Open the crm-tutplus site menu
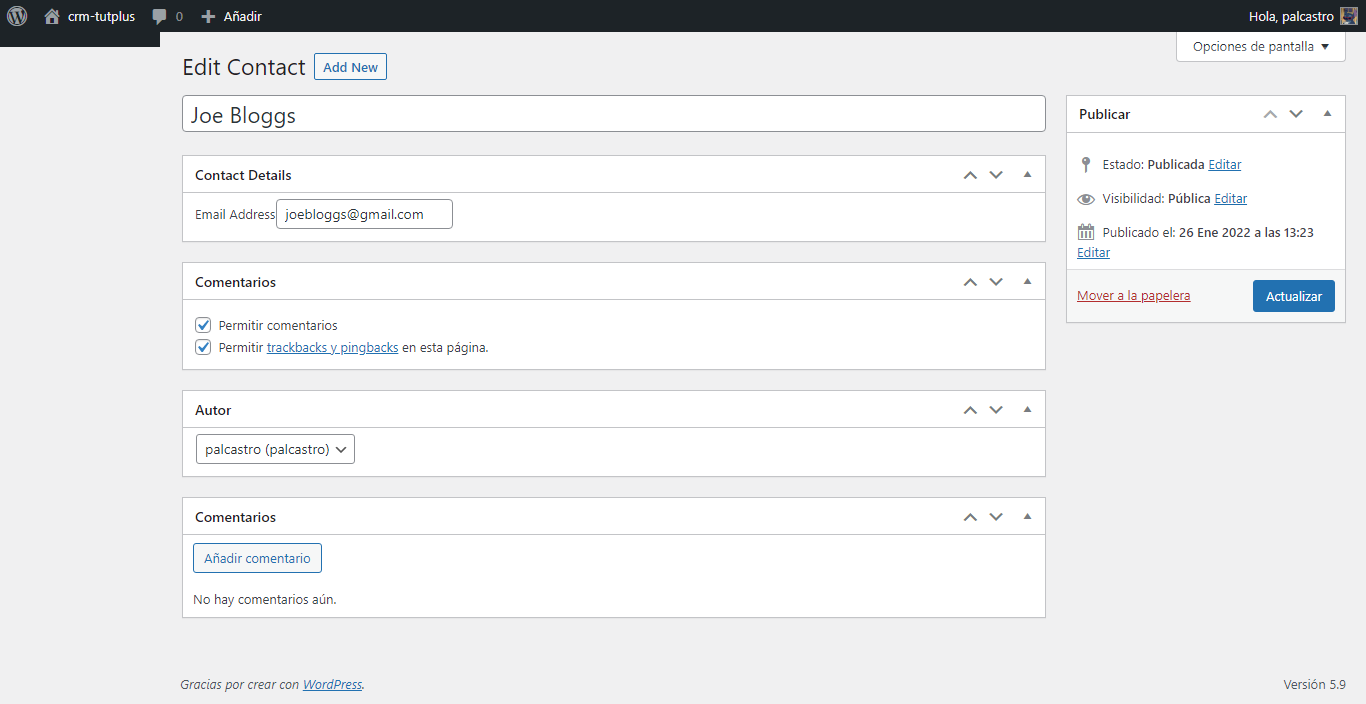The width and height of the screenshot is (1366, 704). point(90,16)
